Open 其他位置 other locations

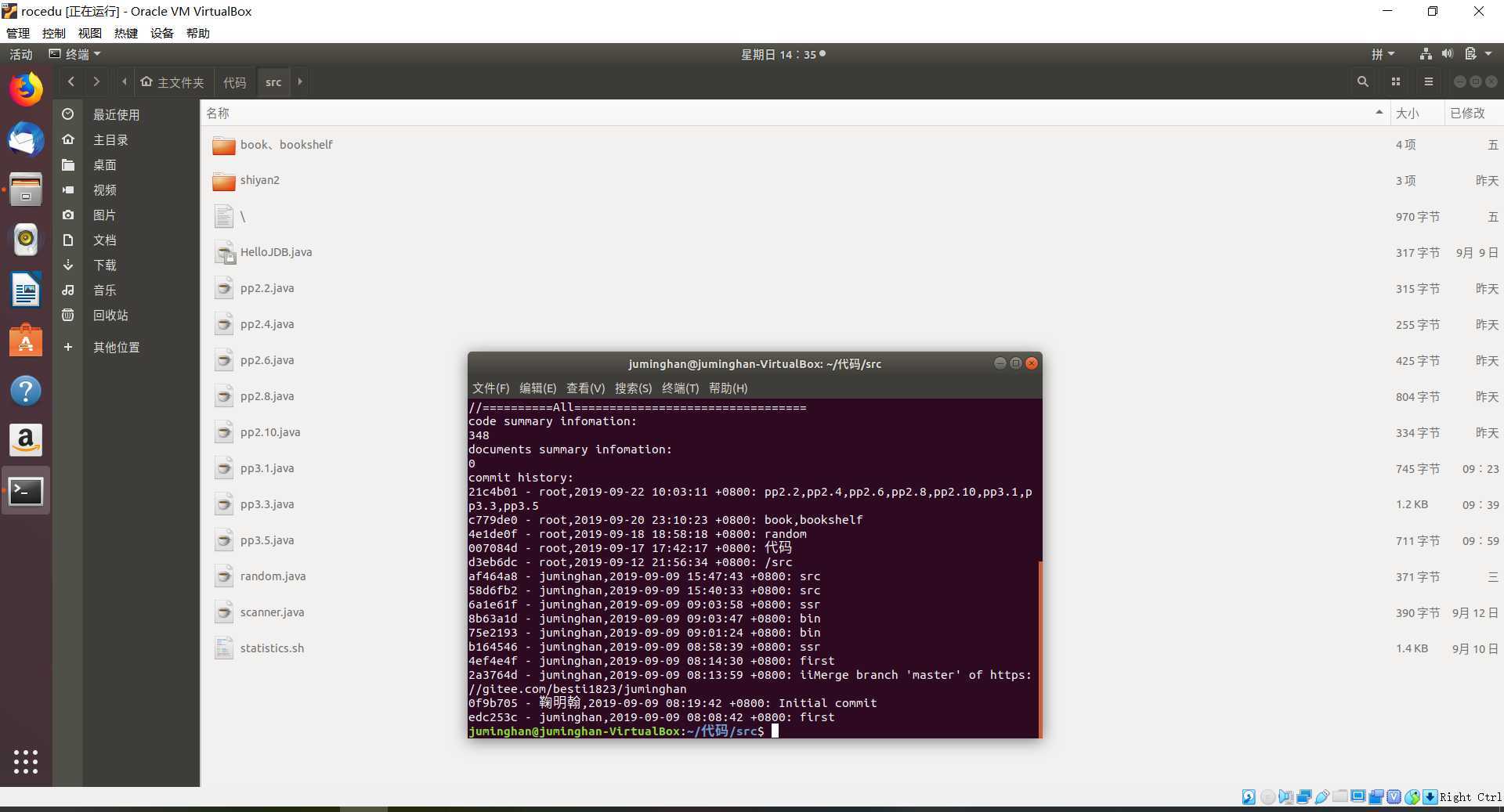(x=116, y=347)
